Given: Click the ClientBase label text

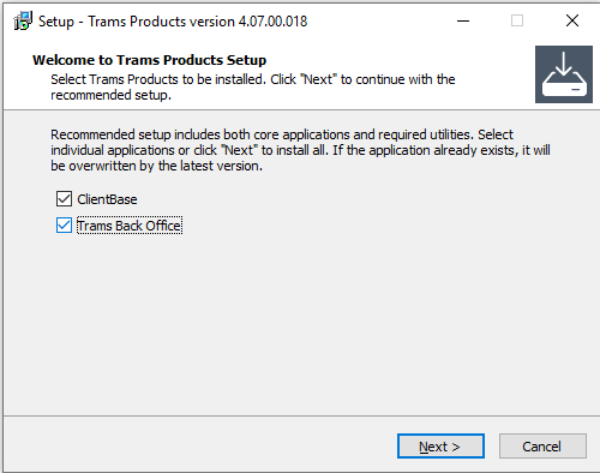Looking at the screenshot, I should pos(107,199).
